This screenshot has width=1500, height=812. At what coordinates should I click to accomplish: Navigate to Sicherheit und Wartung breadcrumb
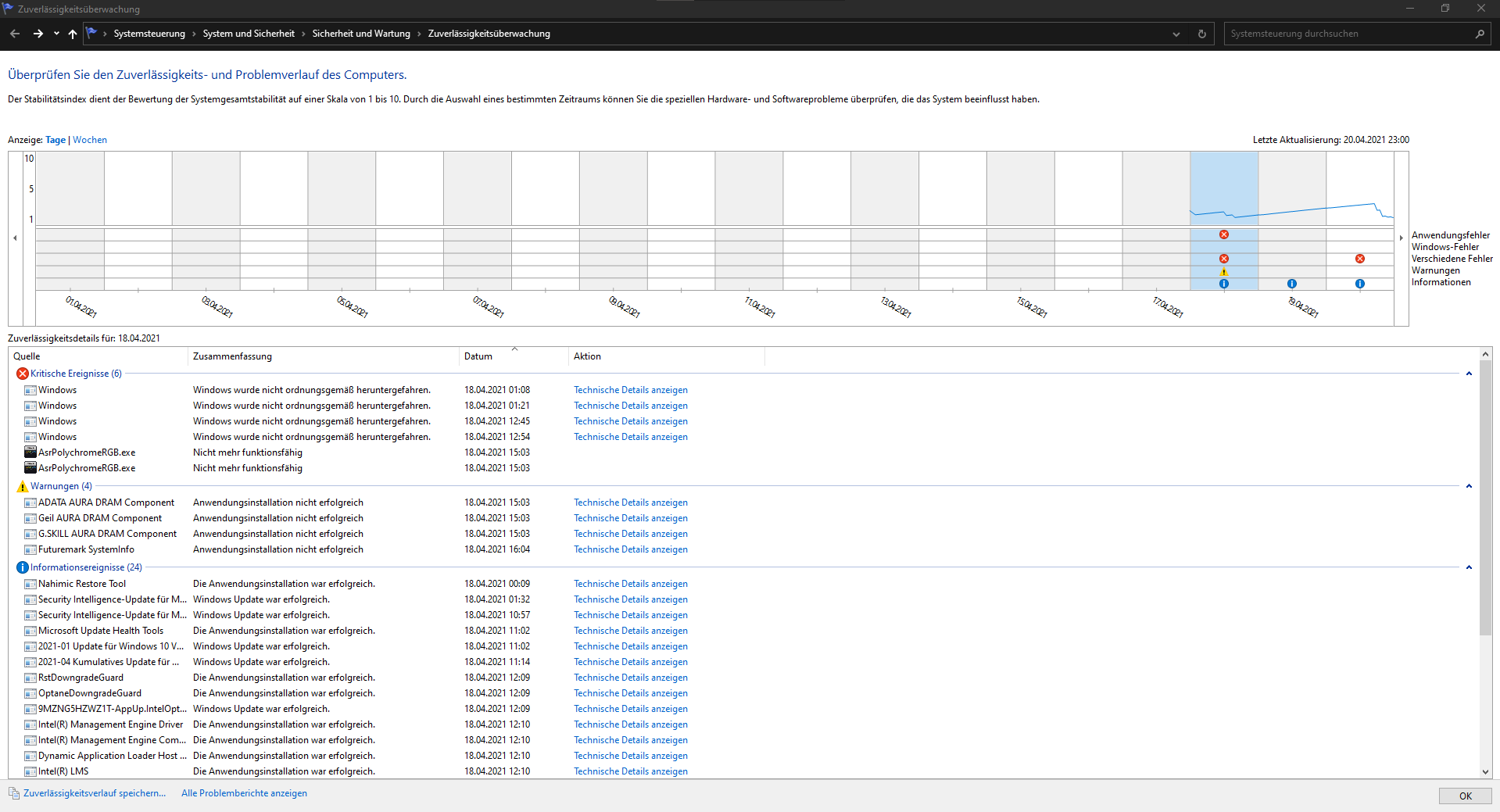click(x=361, y=34)
